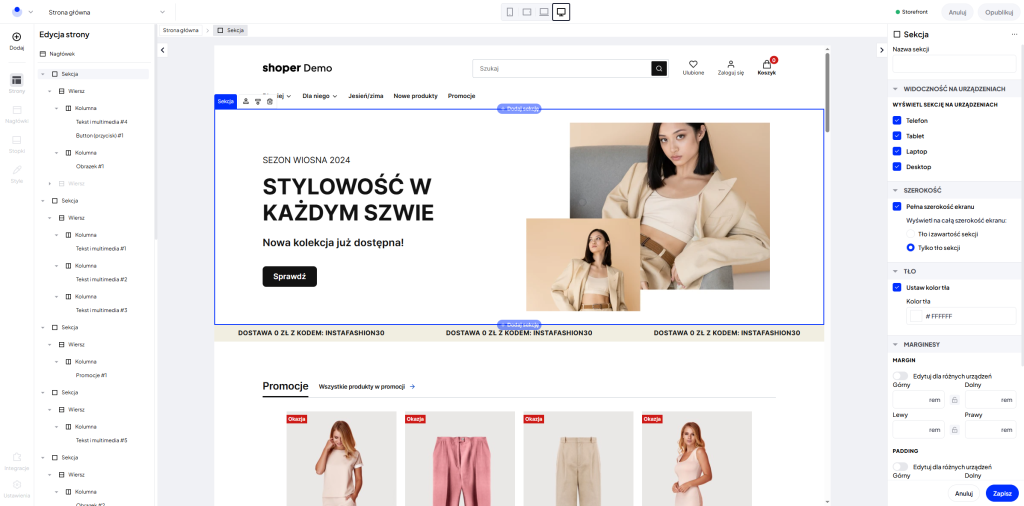
Task: Expand the greyed-out Wiersz tree item
Action: (50, 183)
